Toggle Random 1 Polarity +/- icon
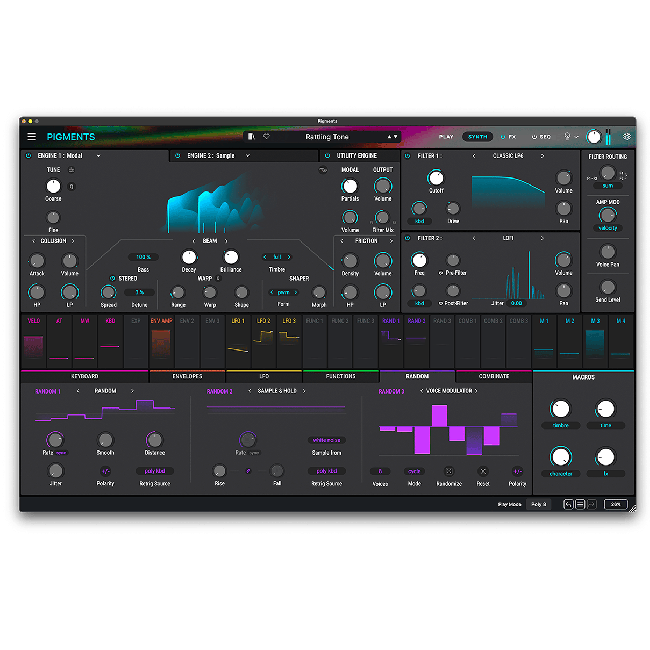 (105, 471)
